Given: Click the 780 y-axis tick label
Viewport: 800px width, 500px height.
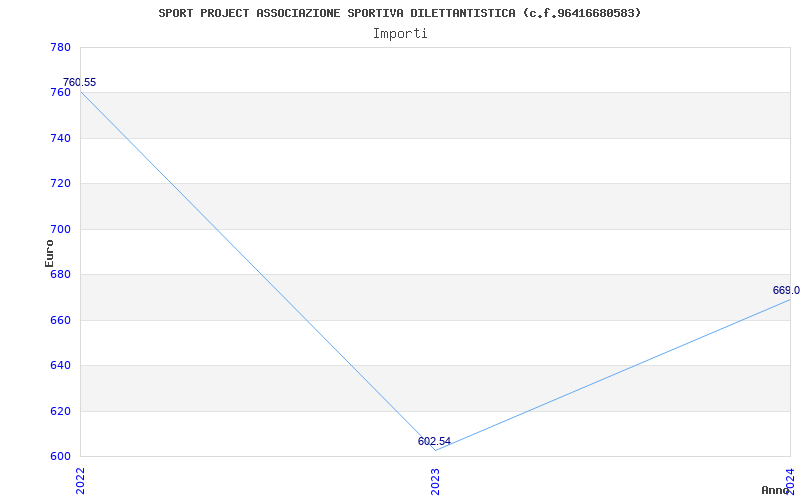Looking at the screenshot, I should pyautogui.click(x=60, y=47).
